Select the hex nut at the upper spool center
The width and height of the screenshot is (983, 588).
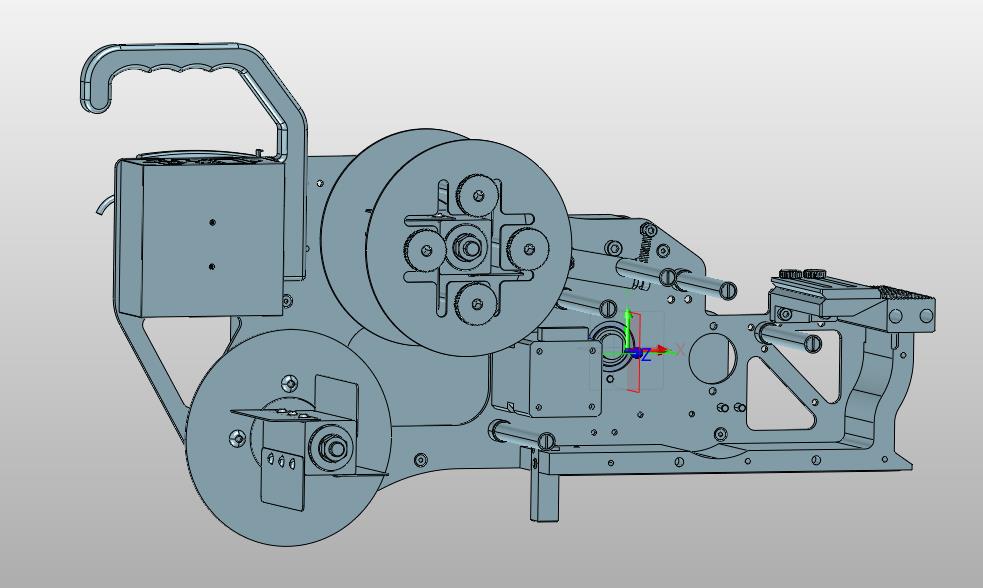coord(468,246)
